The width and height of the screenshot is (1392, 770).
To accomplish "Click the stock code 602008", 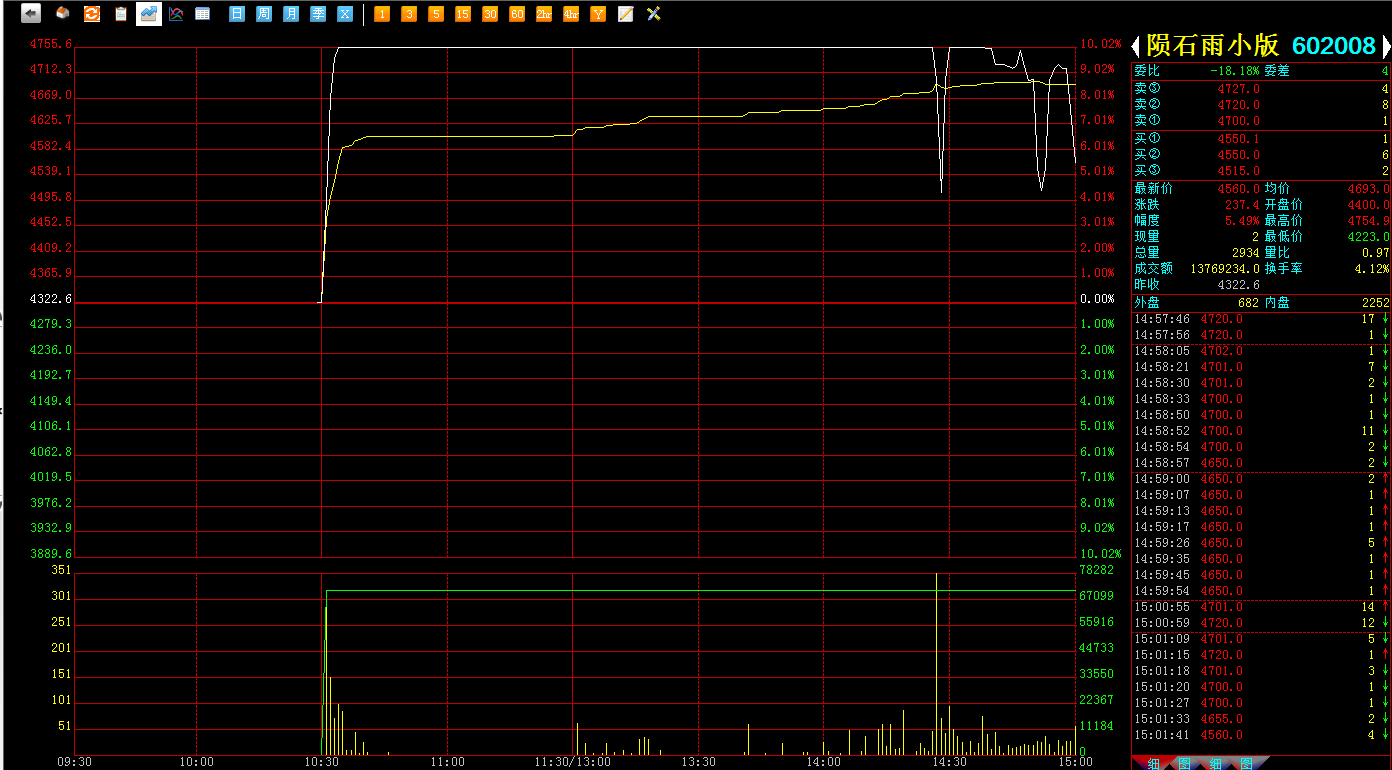I will coord(1334,46).
